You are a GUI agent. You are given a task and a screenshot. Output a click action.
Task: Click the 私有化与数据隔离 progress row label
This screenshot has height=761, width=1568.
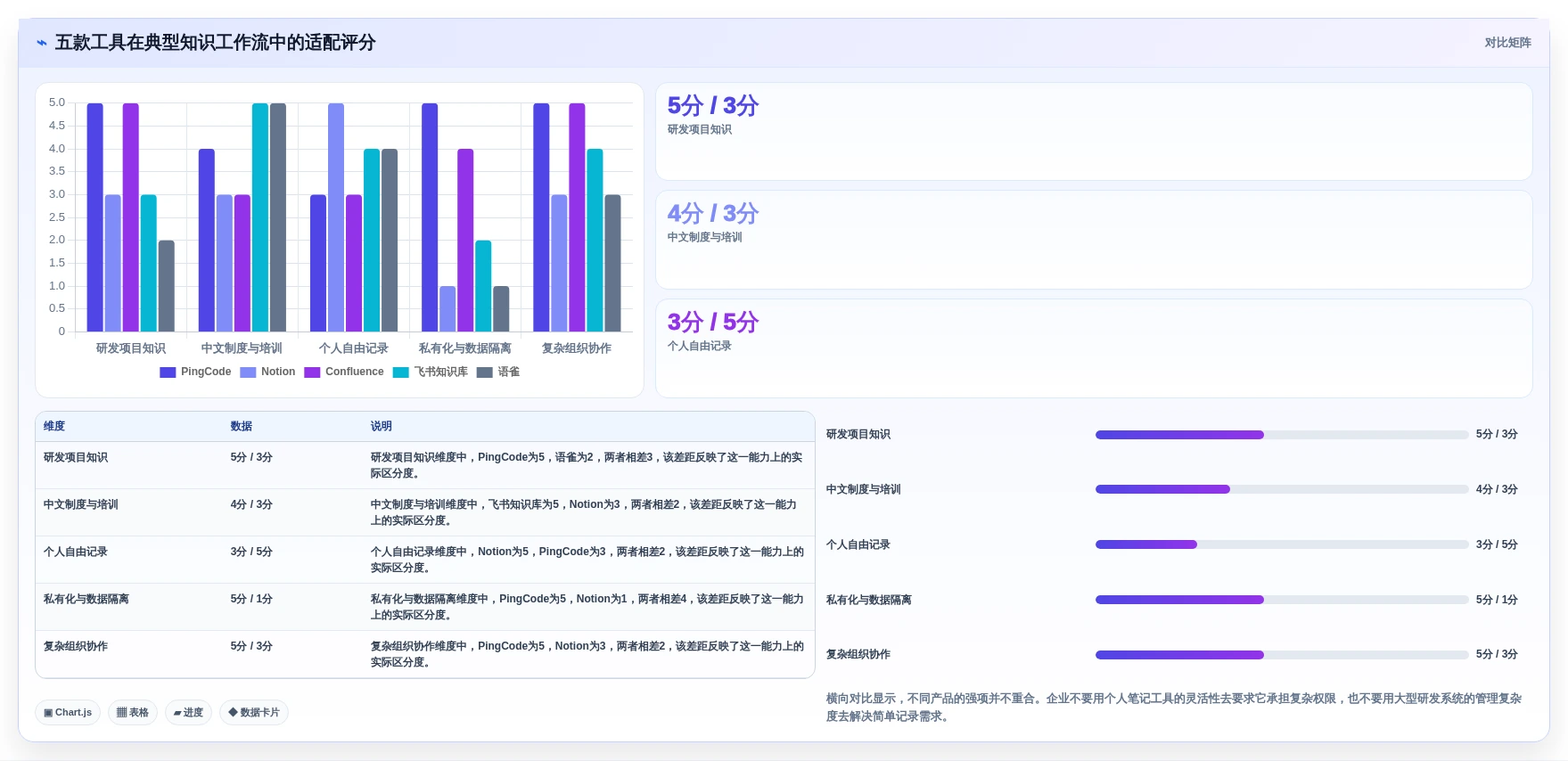pyautogui.click(x=869, y=601)
